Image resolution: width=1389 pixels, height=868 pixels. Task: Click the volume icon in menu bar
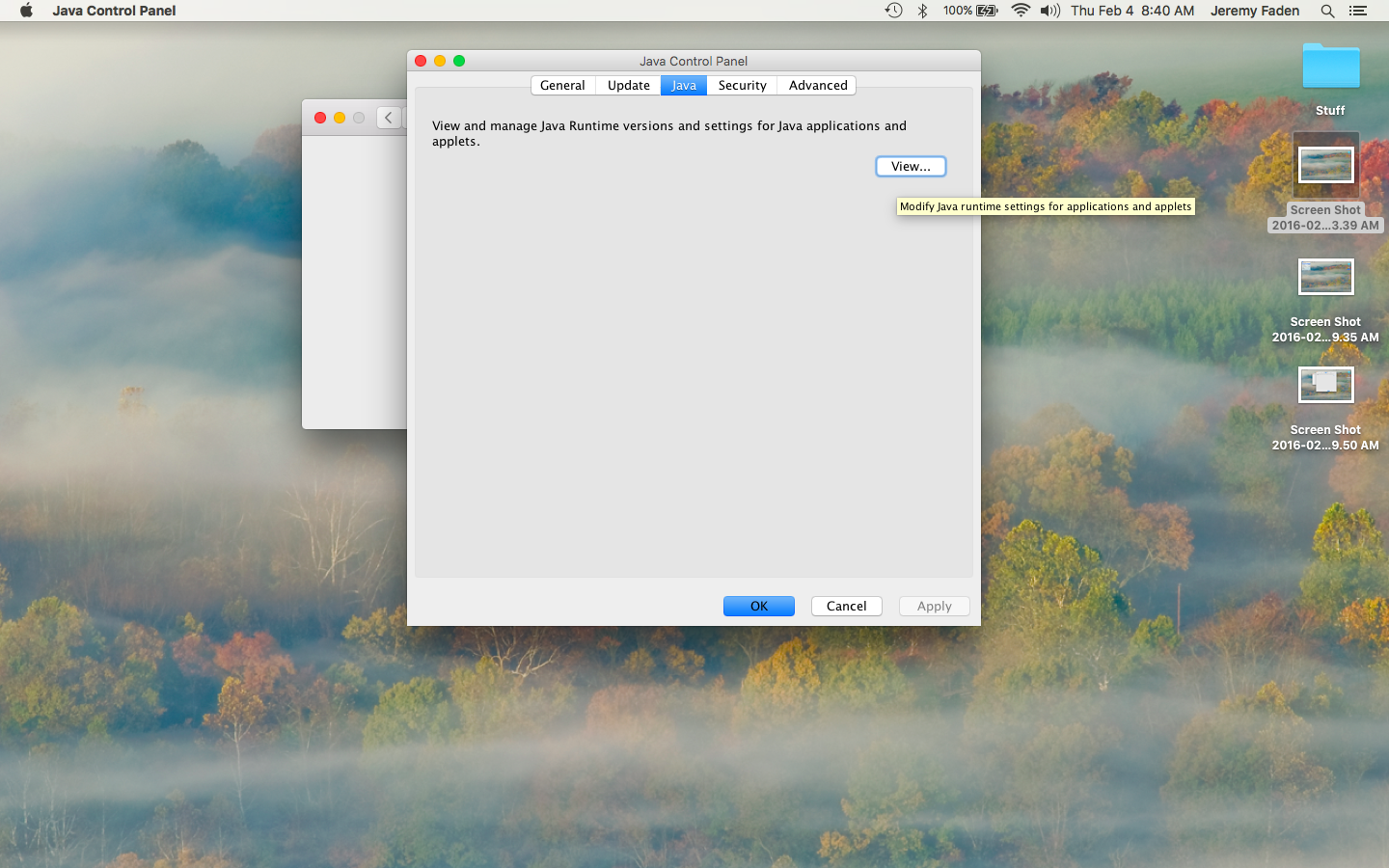1050,11
